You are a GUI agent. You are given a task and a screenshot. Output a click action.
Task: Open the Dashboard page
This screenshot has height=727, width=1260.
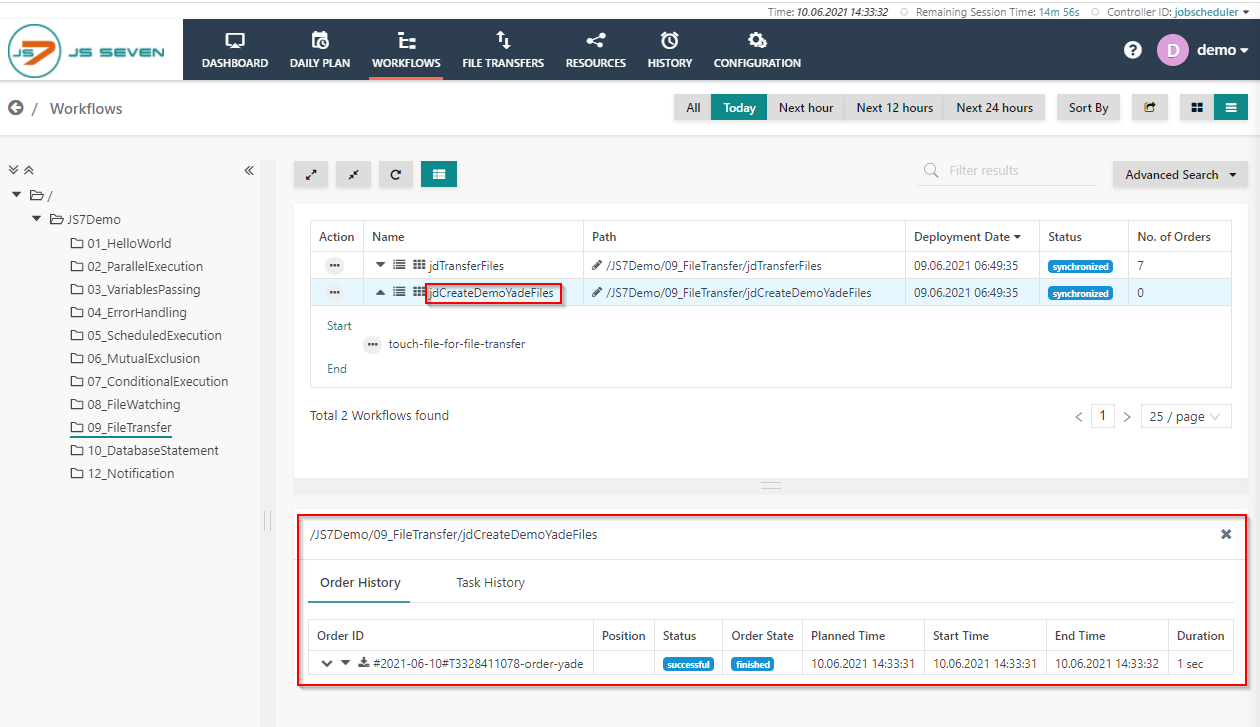click(x=235, y=50)
